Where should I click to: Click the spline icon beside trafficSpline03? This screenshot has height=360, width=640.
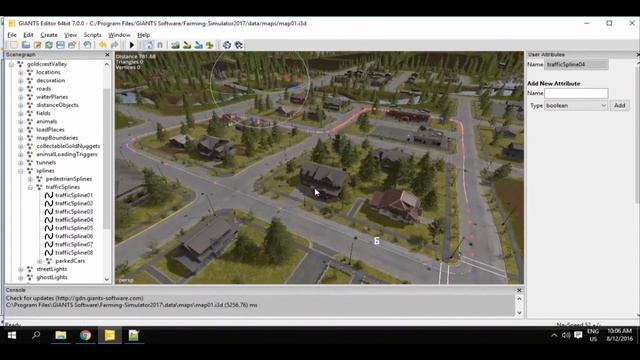pyautogui.click(x=49, y=211)
